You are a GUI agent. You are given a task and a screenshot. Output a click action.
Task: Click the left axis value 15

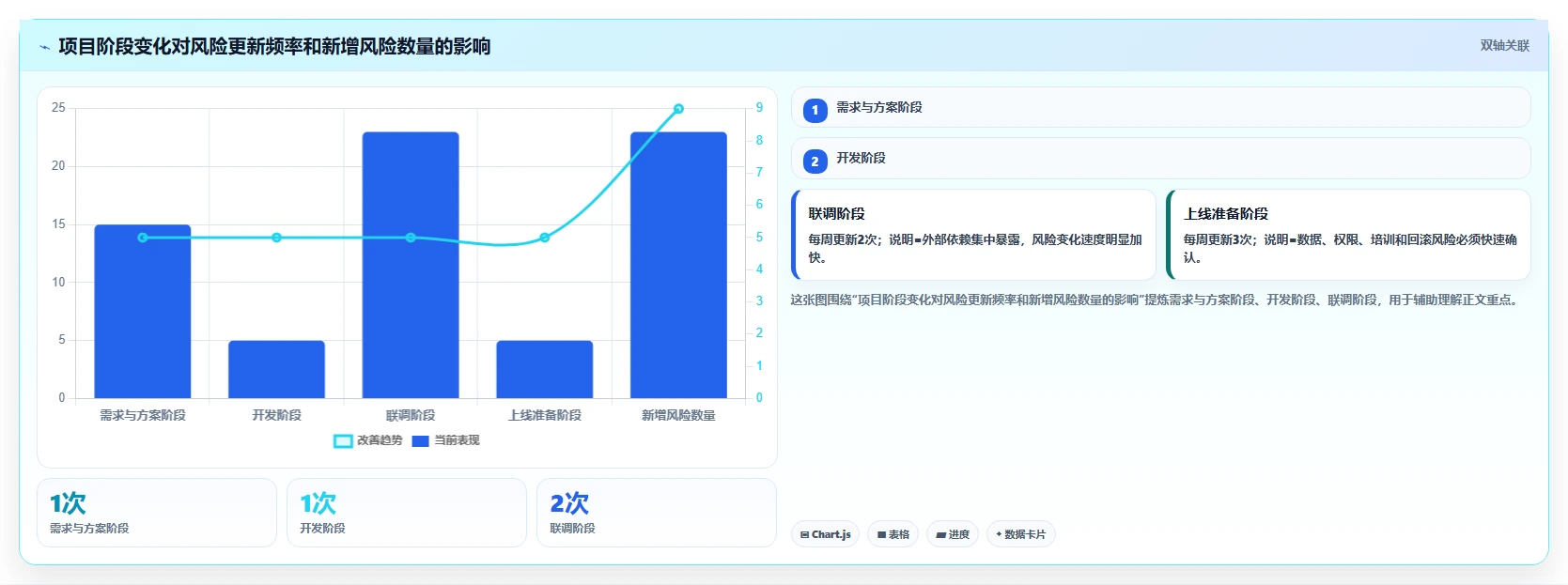(58, 224)
